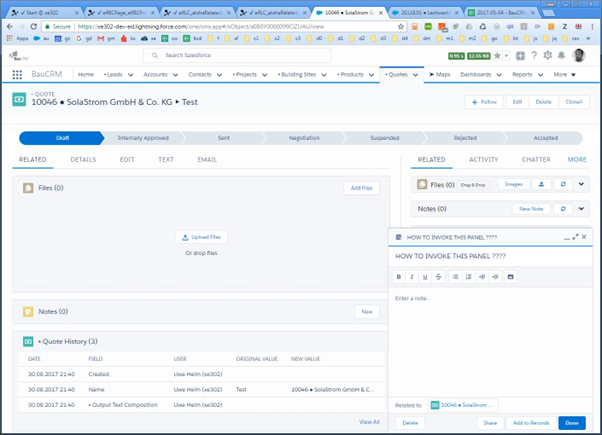Switch to the EMAIL tab
602x435 pixels.
[x=207, y=160]
